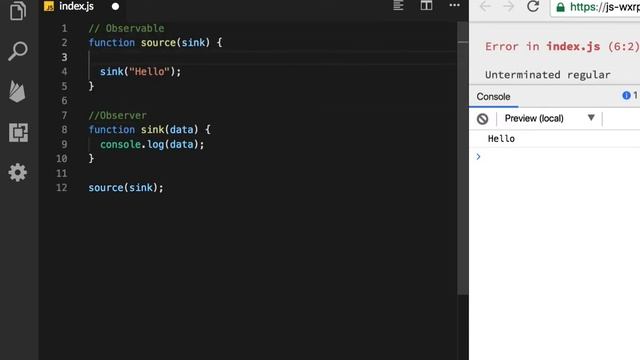640x360 pixels.
Task: Click the index.js link in error message
Action: [573, 47]
